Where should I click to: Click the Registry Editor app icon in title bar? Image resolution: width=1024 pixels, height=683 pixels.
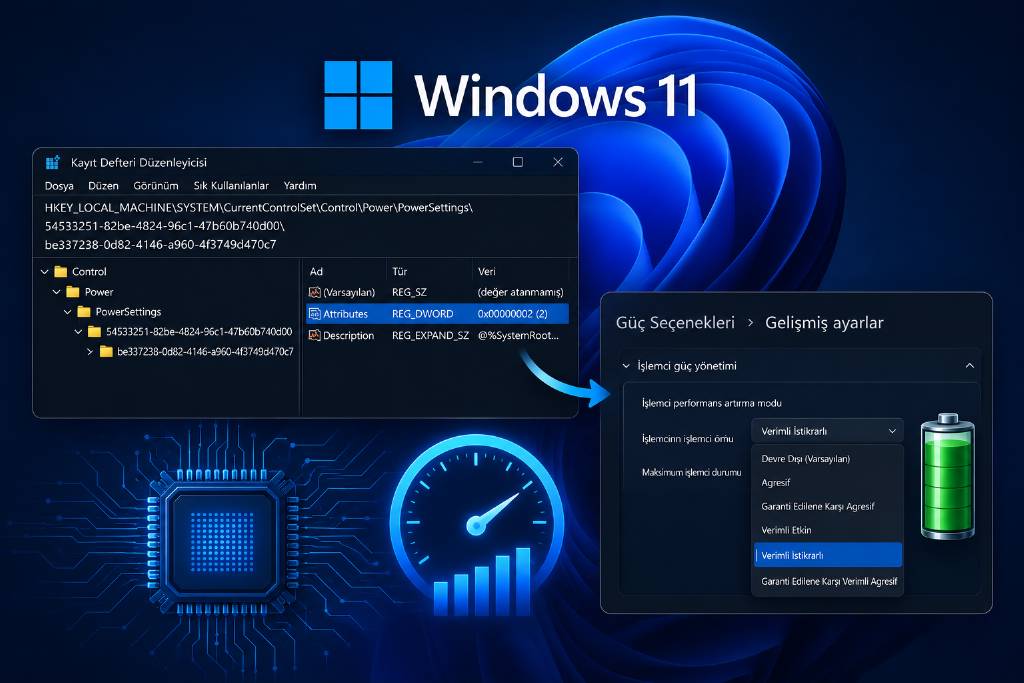click(x=53, y=163)
